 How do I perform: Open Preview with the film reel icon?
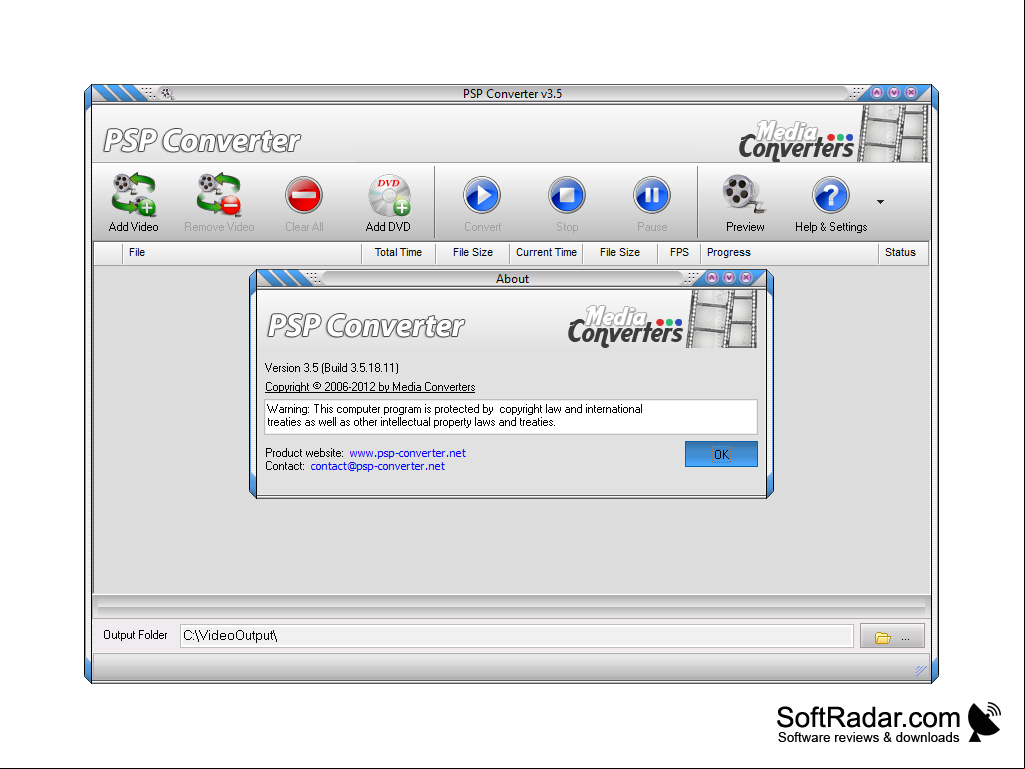(x=744, y=195)
